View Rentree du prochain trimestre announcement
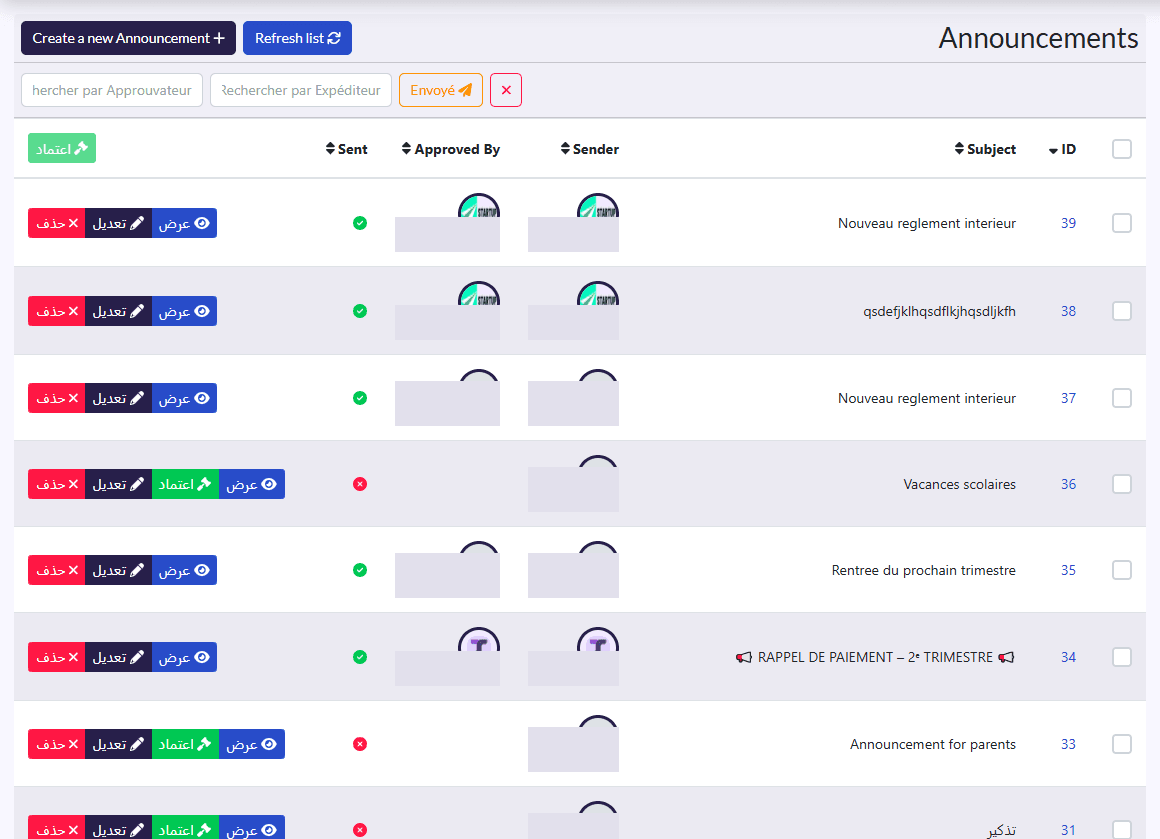Image resolution: width=1160 pixels, height=839 pixels. point(184,570)
